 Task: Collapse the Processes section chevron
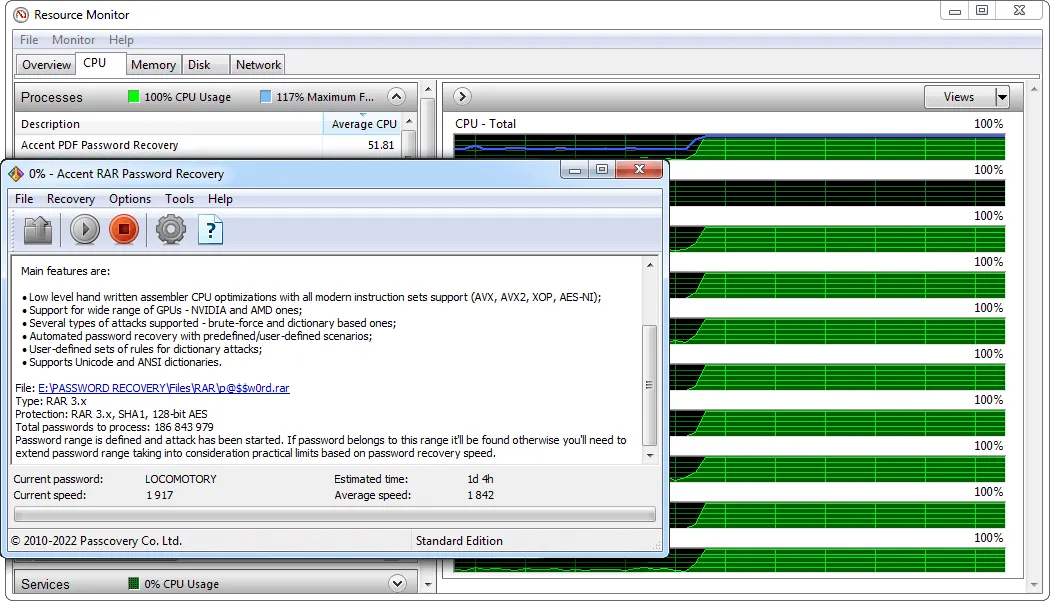click(396, 97)
